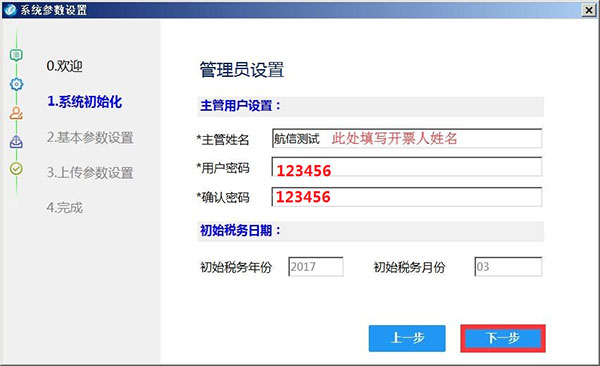Select the 0.欢迎 step

(x=64, y=66)
